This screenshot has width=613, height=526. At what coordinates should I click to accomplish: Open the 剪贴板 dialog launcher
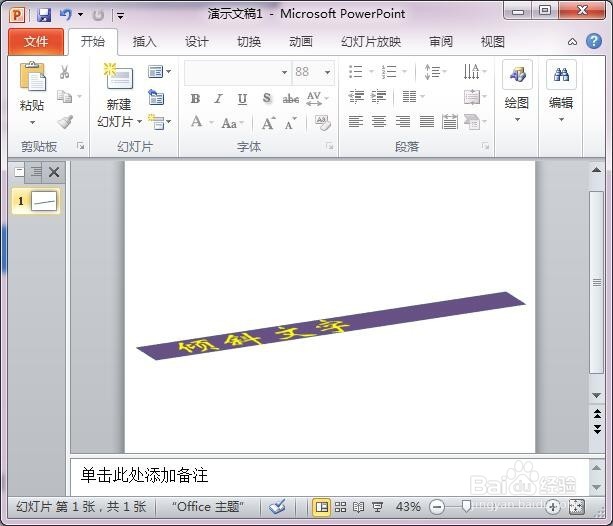pyautogui.click(x=81, y=146)
